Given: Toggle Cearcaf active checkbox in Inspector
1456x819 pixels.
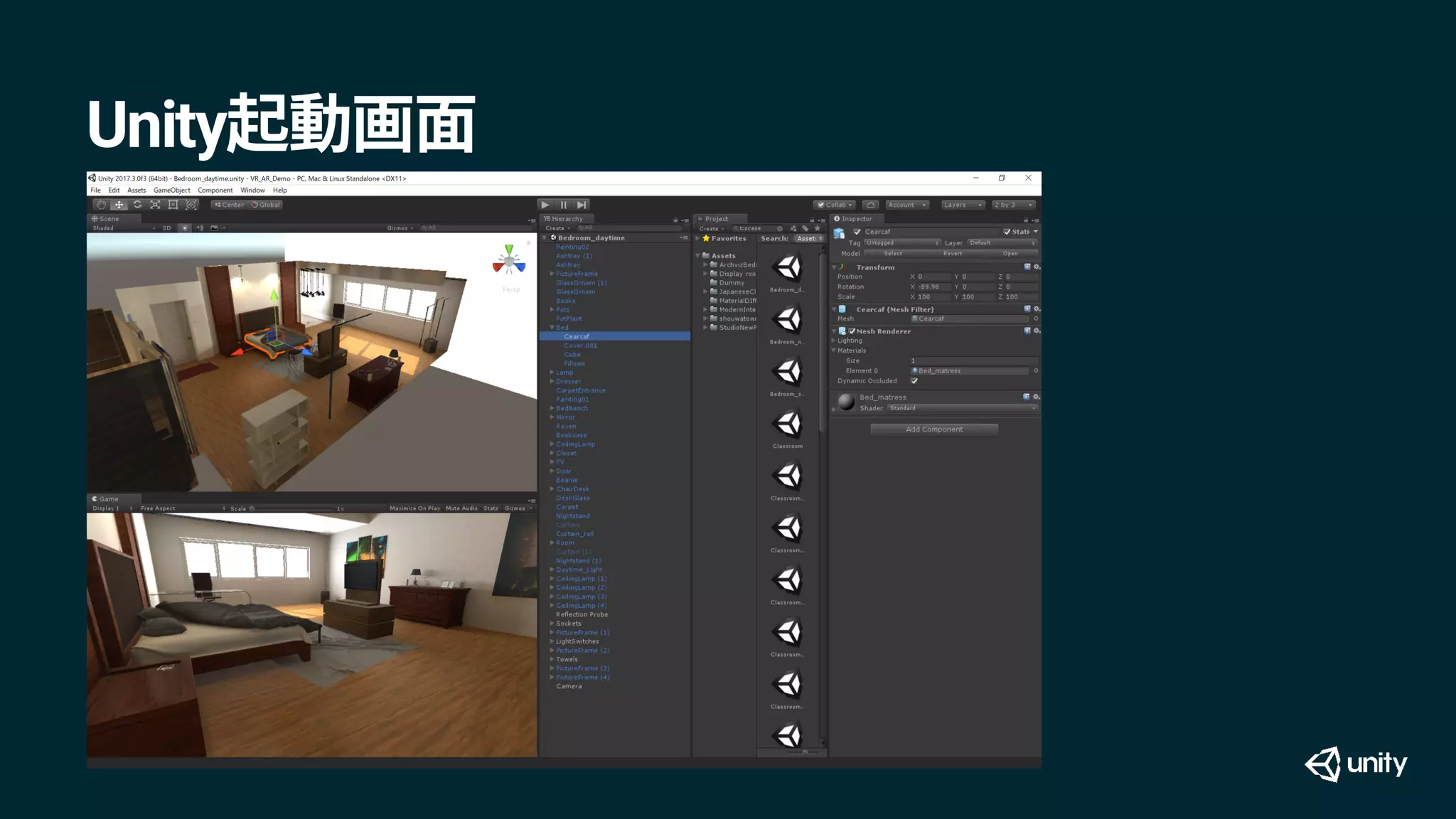Looking at the screenshot, I should coord(857,232).
